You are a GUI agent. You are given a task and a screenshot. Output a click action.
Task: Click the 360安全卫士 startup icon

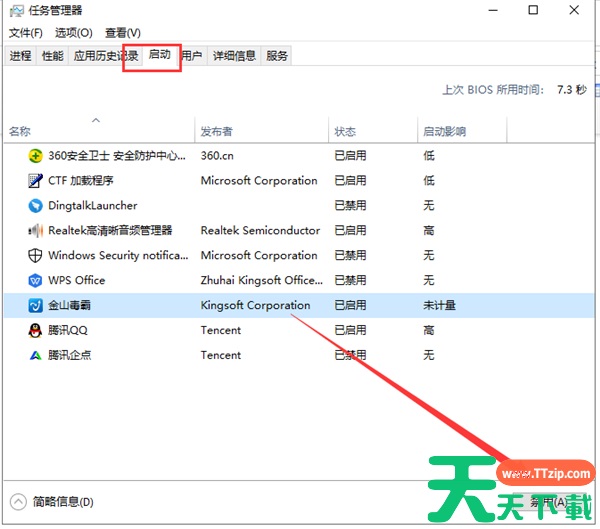click(x=36, y=156)
